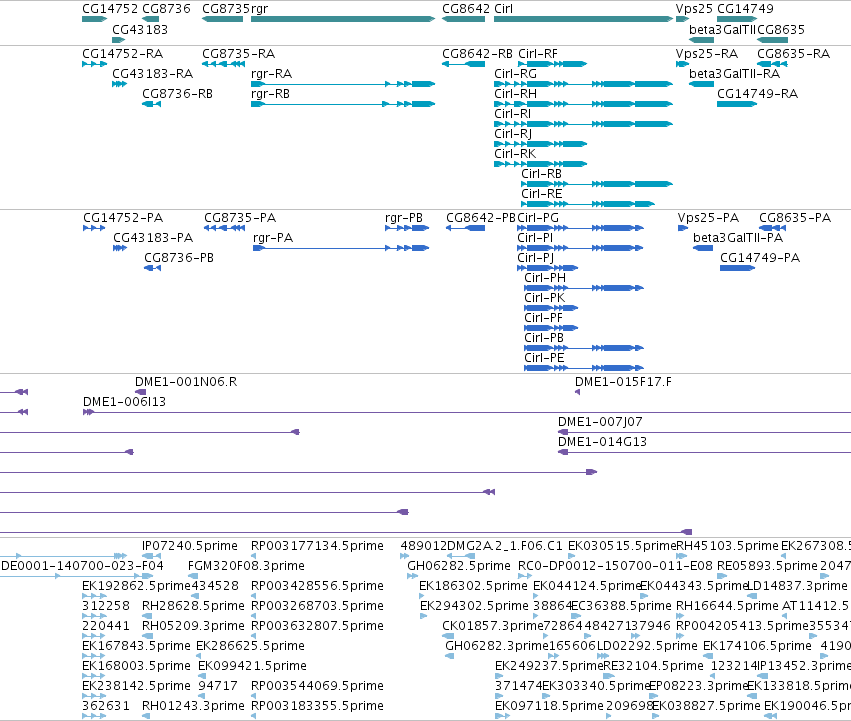
Task: Click the CG8642-RB transcript label
Action: pyautogui.click(x=478, y=54)
